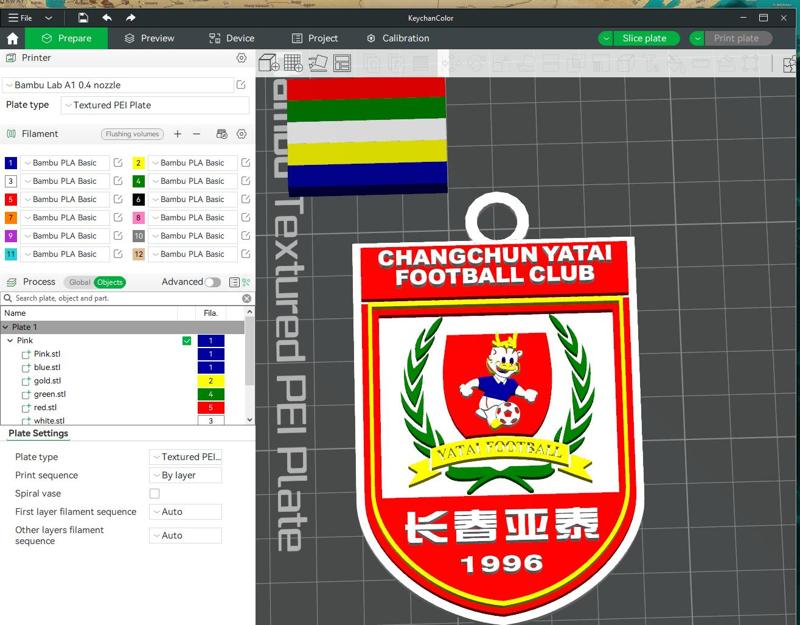
Task: Edit filament 8 preset
Action: (245, 217)
